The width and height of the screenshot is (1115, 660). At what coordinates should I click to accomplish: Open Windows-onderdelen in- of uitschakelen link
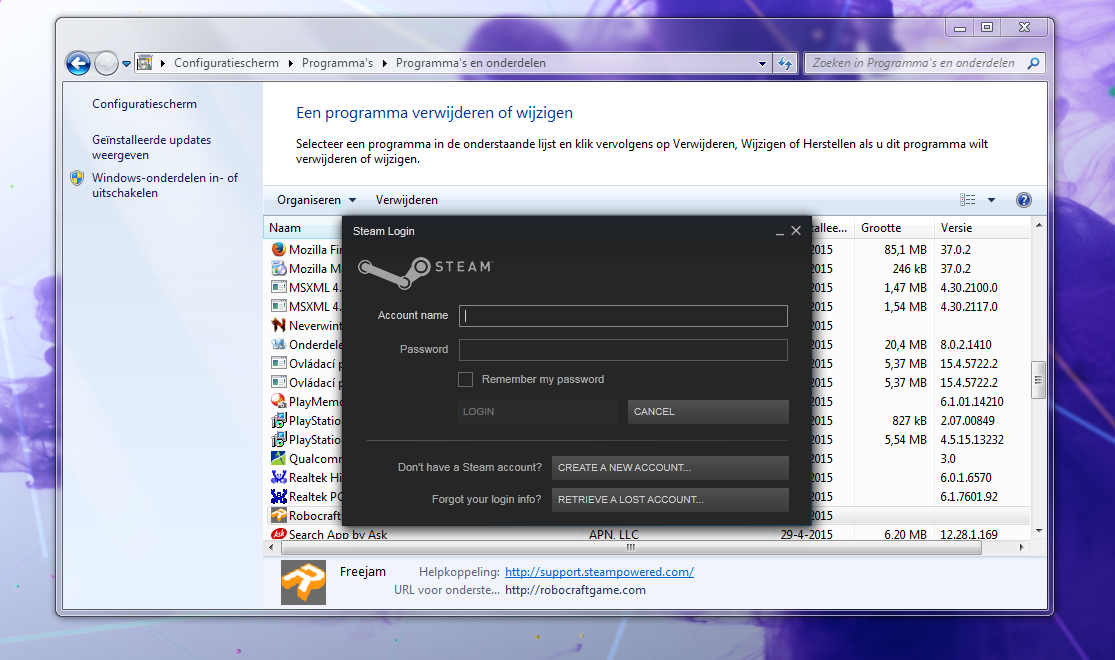tap(165, 185)
